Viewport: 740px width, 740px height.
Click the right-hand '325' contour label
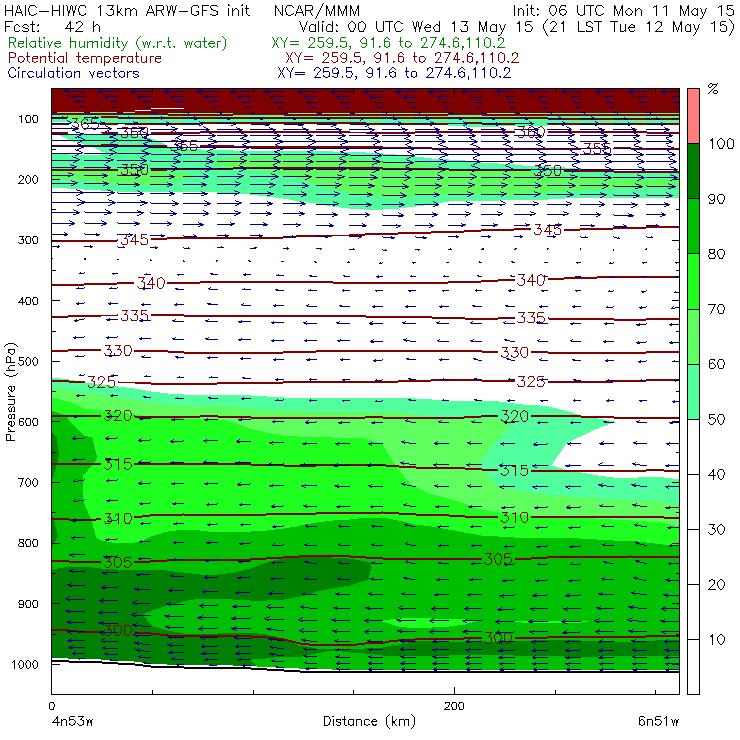tap(531, 381)
